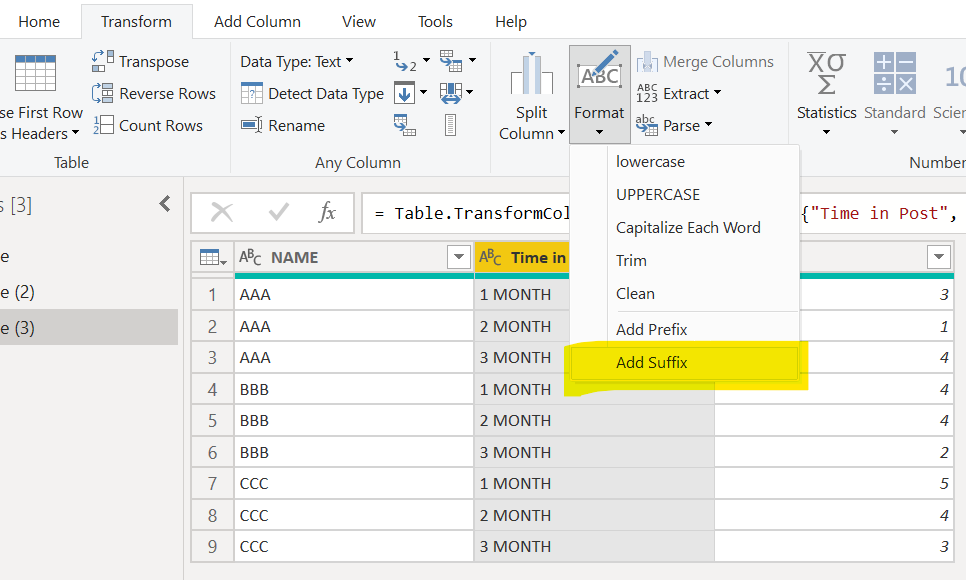Switch to the Add Column tab
Viewport: 966px width, 580px height.
pyautogui.click(x=258, y=22)
